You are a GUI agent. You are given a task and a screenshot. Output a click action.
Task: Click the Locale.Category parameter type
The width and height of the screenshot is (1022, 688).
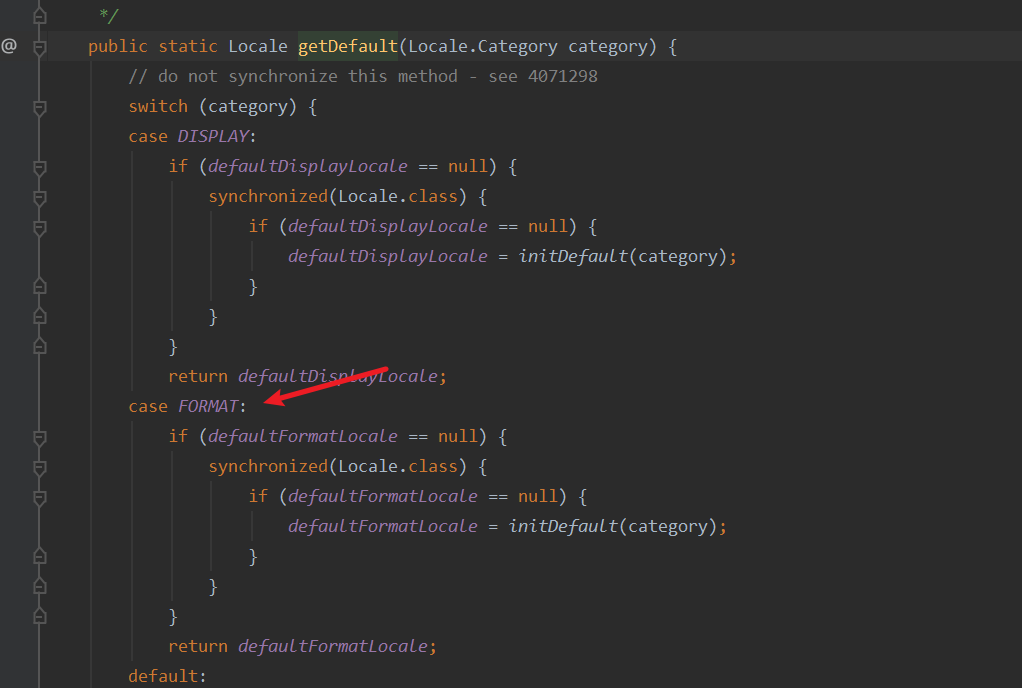click(483, 46)
